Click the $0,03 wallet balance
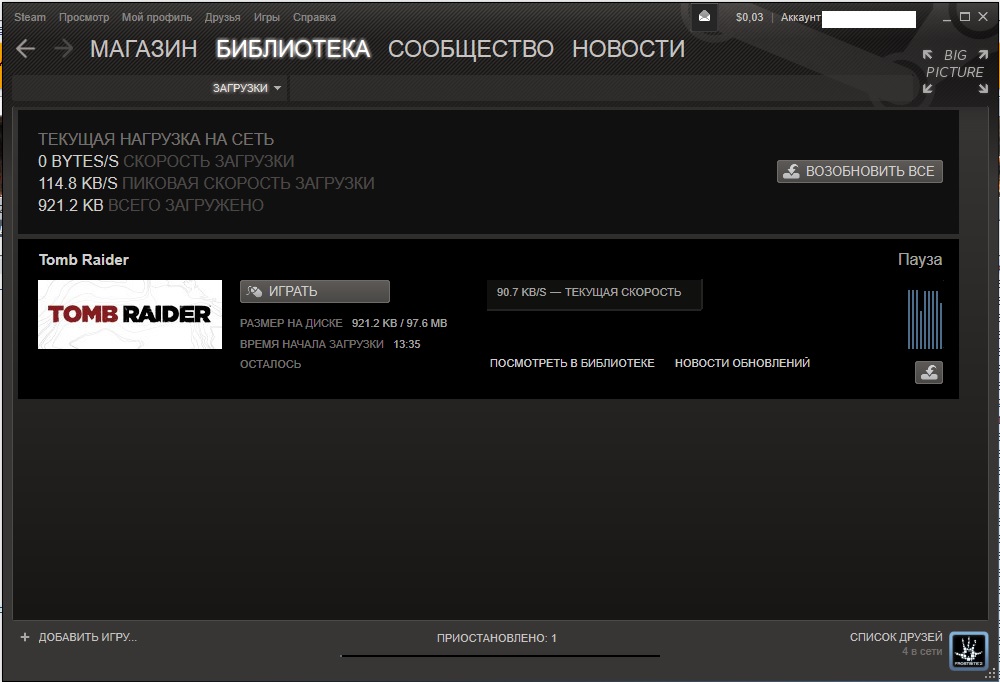The height and width of the screenshot is (682, 1000). (x=749, y=17)
